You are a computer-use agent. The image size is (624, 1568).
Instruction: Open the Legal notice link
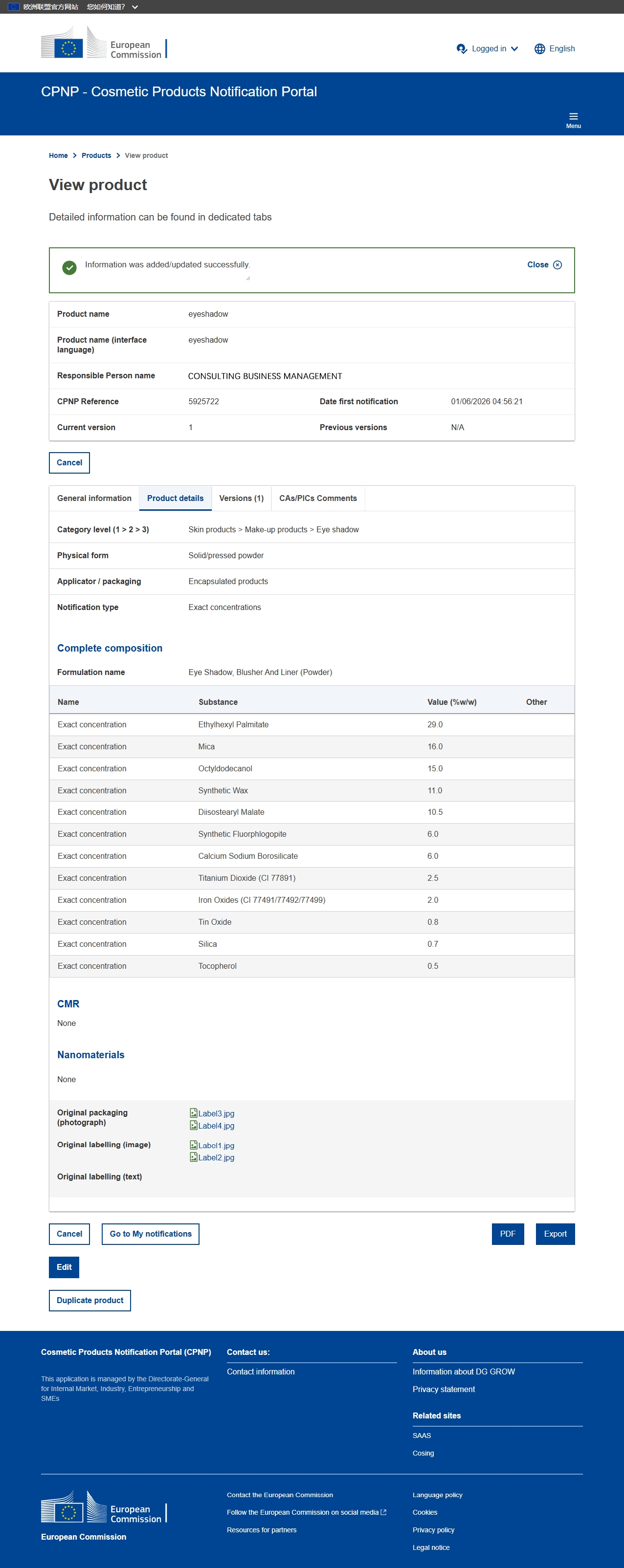point(430,1547)
